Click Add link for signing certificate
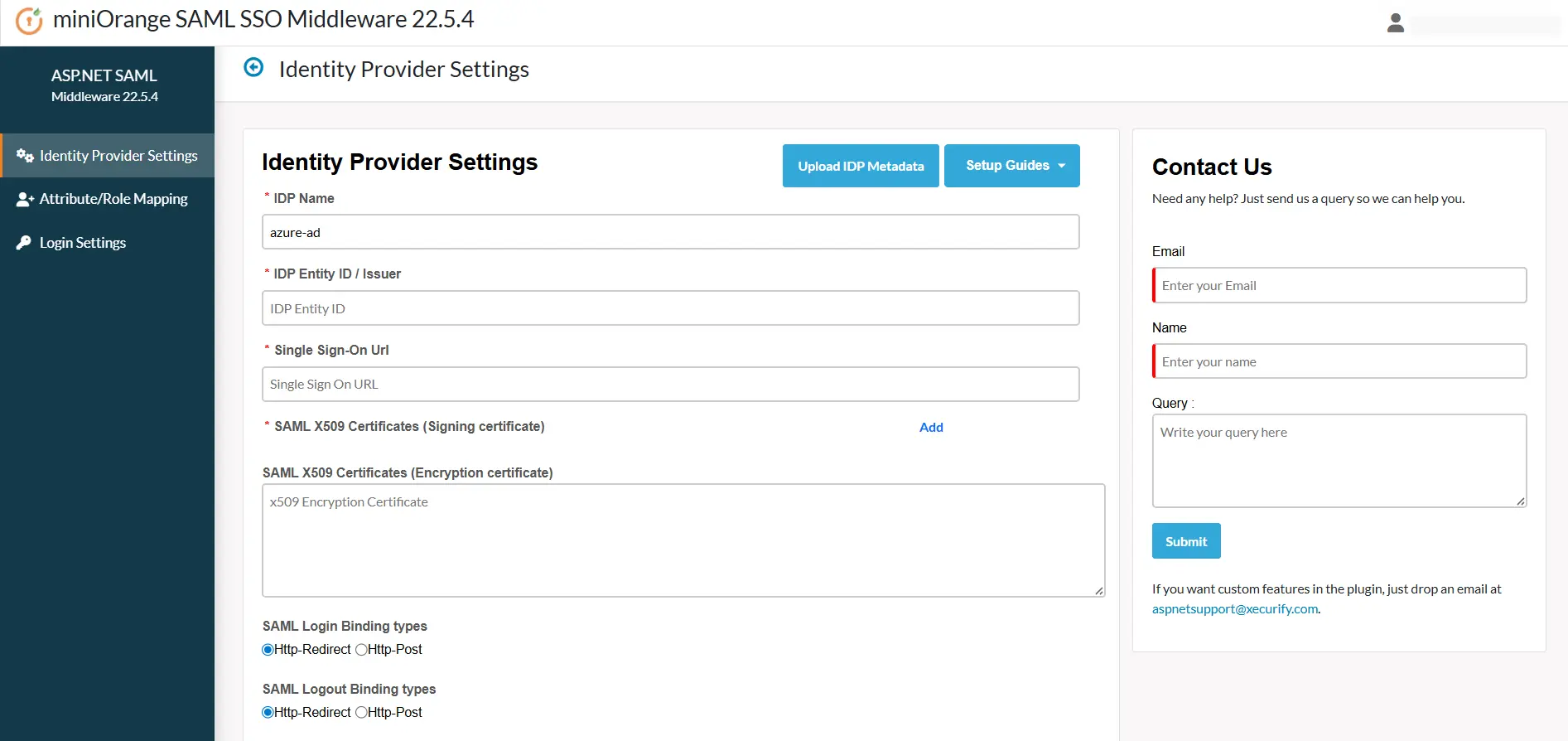The width and height of the screenshot is (1568, 741). (x=931, y=428)
